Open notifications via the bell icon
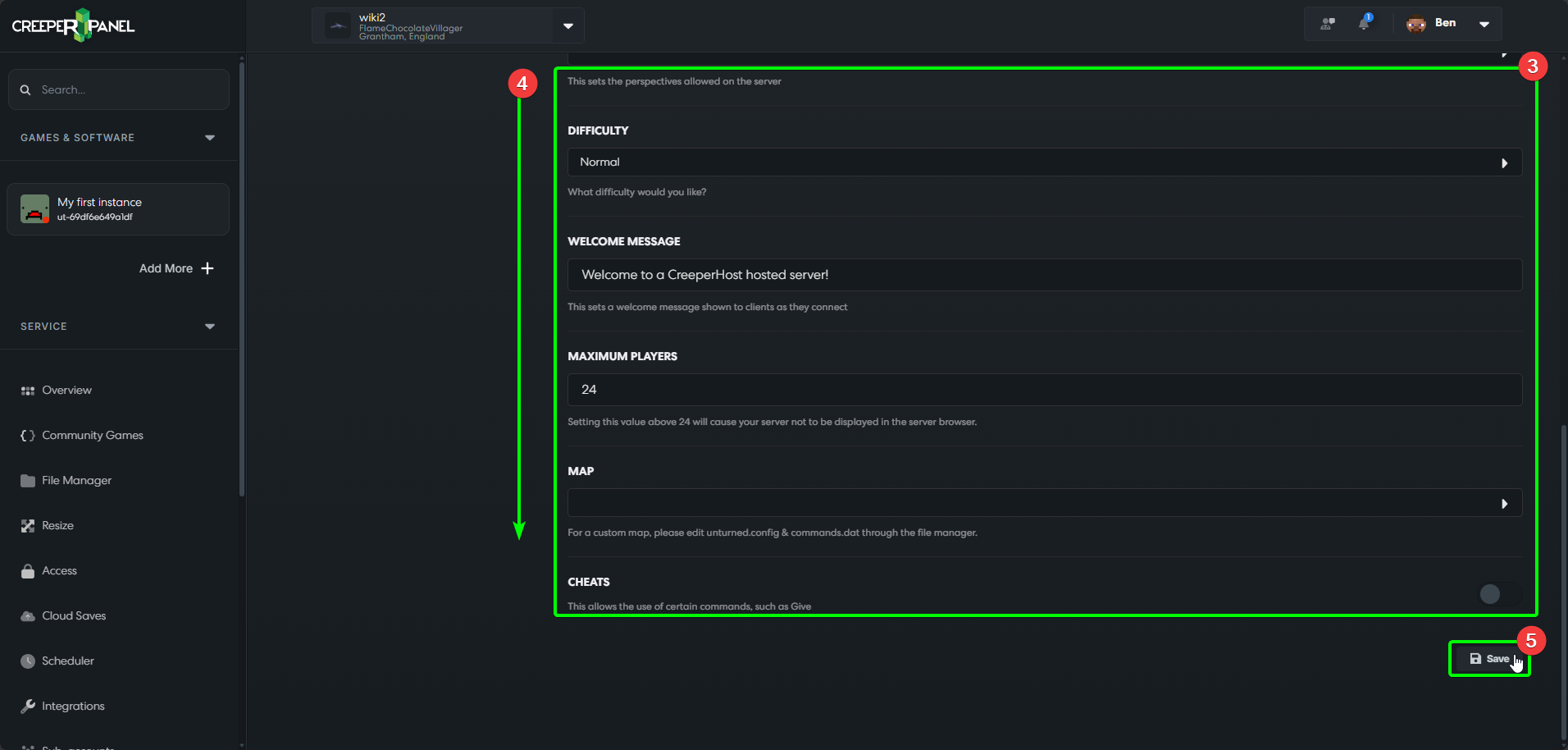1568x750 pixels. pos(1364,23)
